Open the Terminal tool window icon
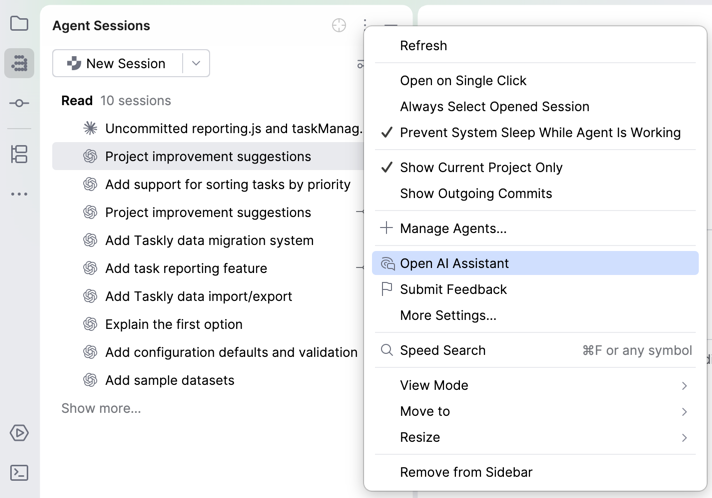The image size is (712, 498). pyautogui.click(x=19, y=473)
